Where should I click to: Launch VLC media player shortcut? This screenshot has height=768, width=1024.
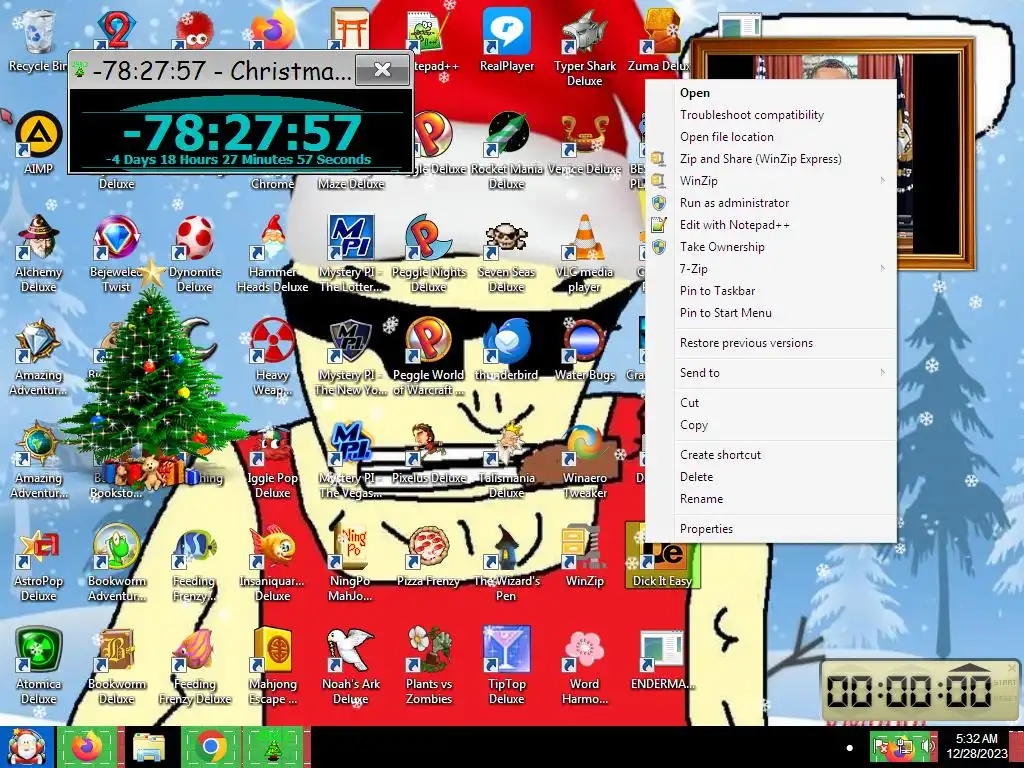pos(584,253)
